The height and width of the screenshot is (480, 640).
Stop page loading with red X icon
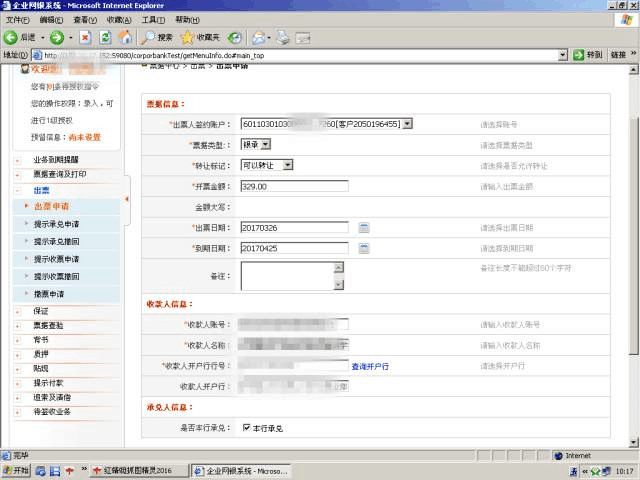click(85, 38)
